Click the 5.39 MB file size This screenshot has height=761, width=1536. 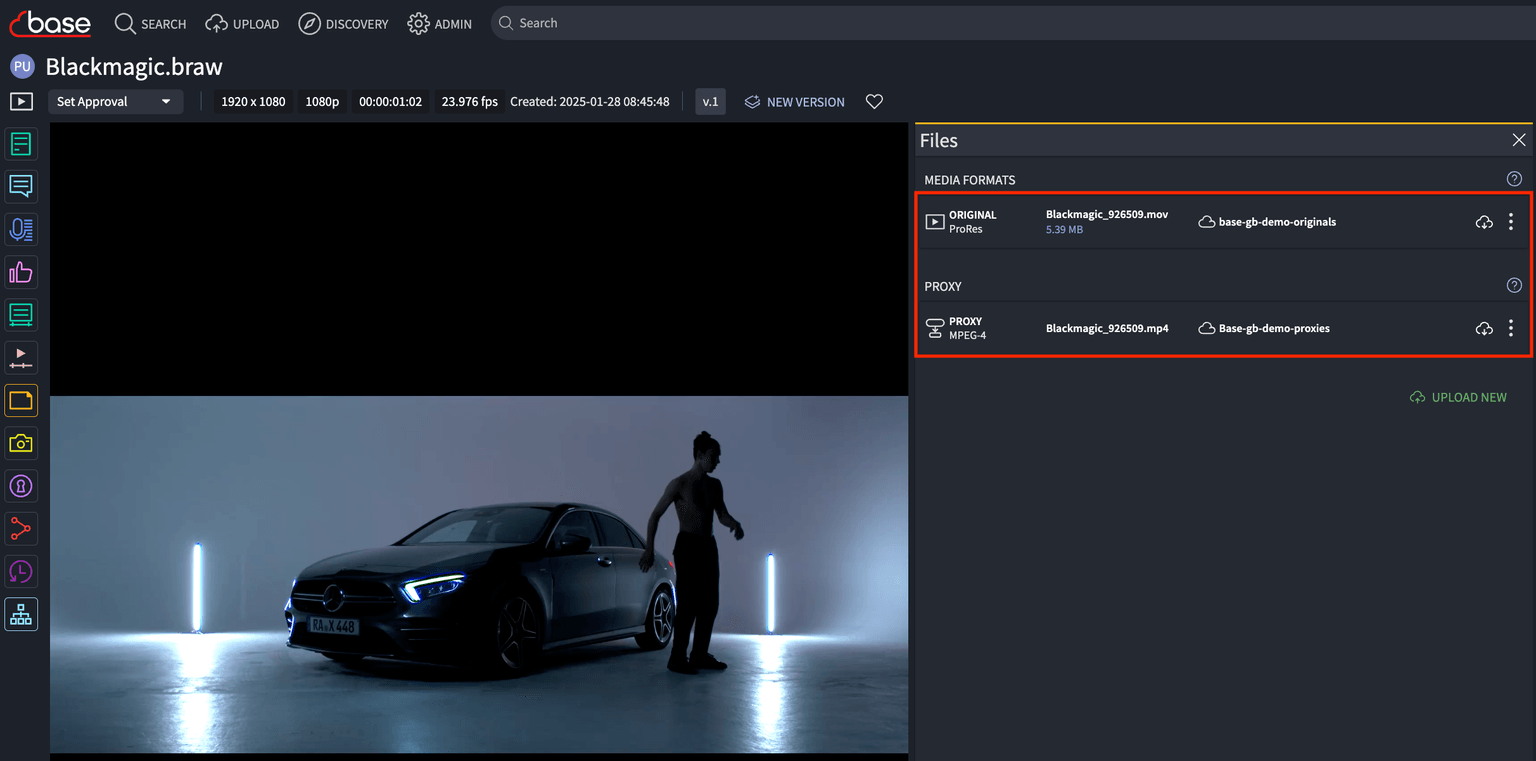click(1064, 230)
